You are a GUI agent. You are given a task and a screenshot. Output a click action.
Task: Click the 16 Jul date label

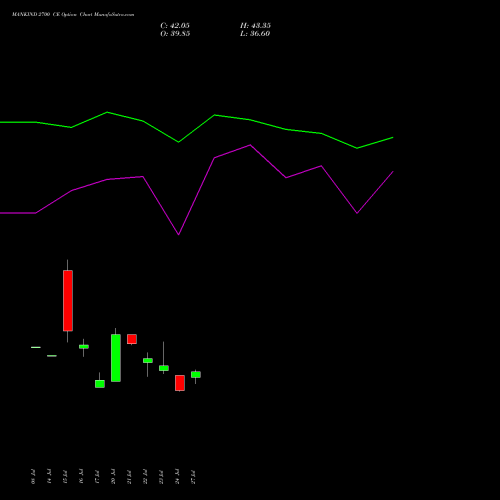(81, 477)
